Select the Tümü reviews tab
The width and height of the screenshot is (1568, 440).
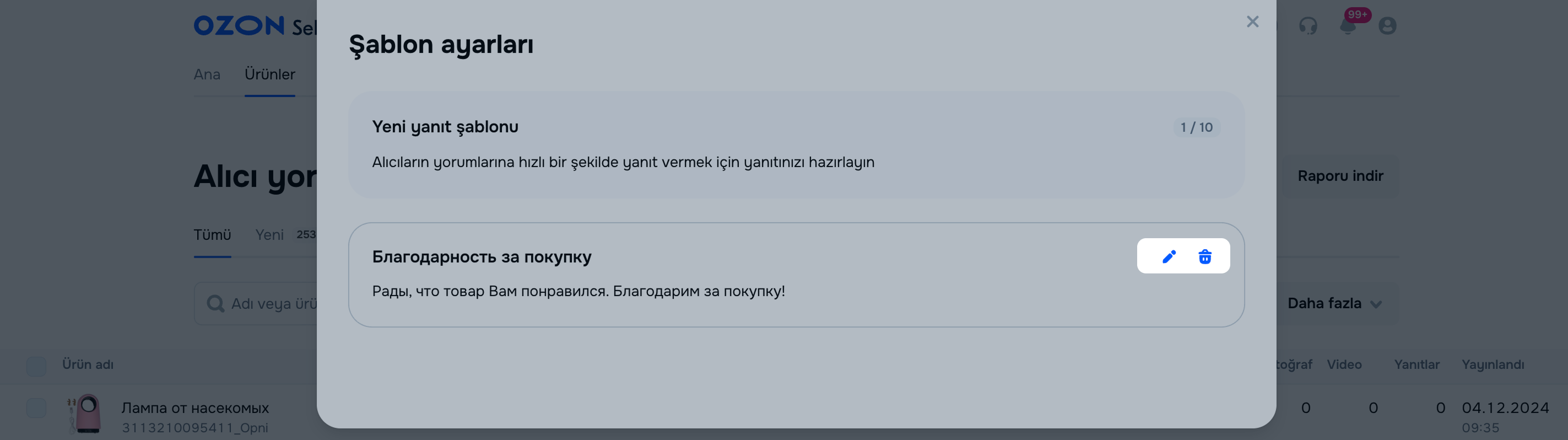point(212,235)
